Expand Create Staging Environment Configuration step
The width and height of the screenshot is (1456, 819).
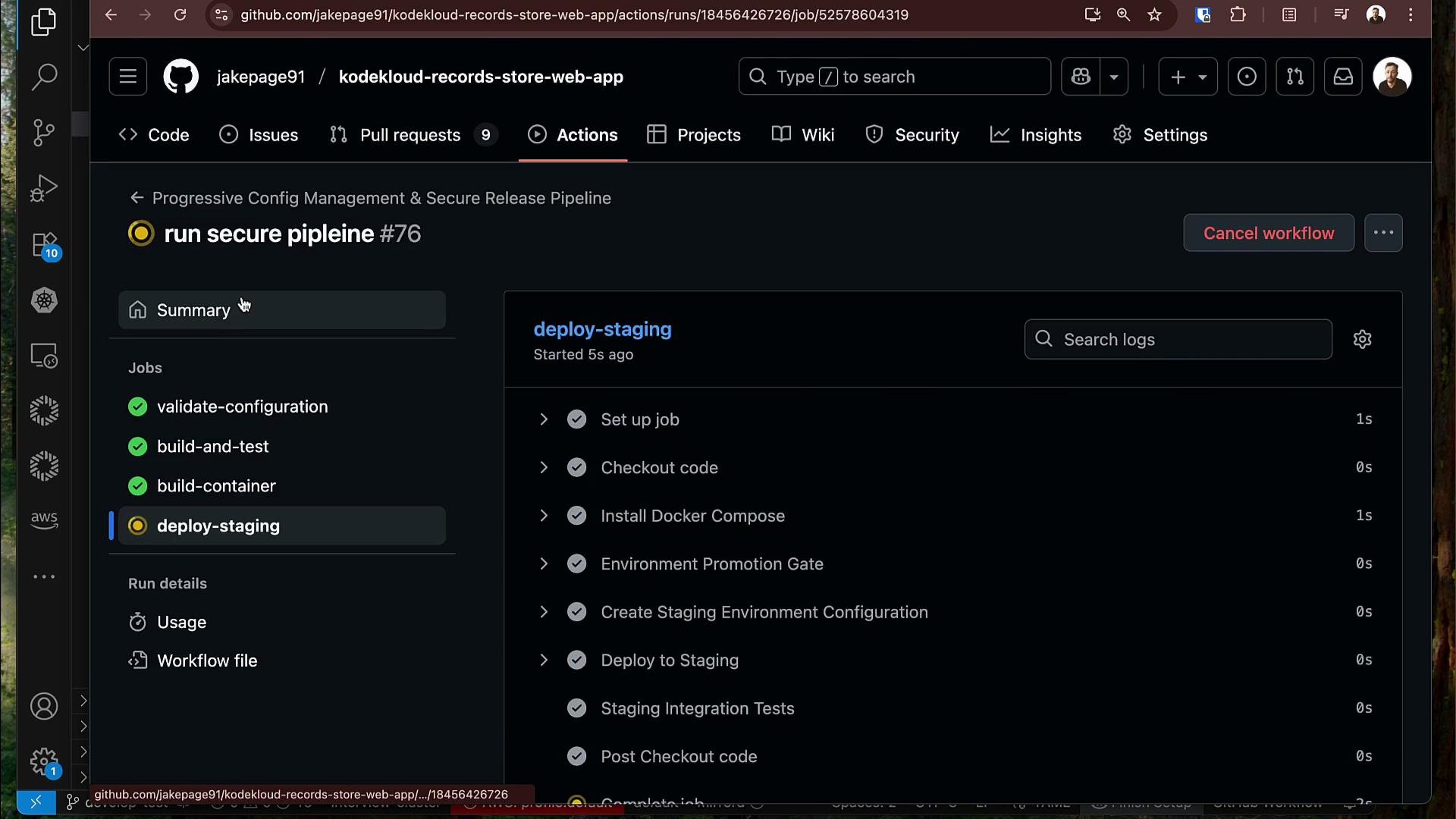click(x=544, y=612)
